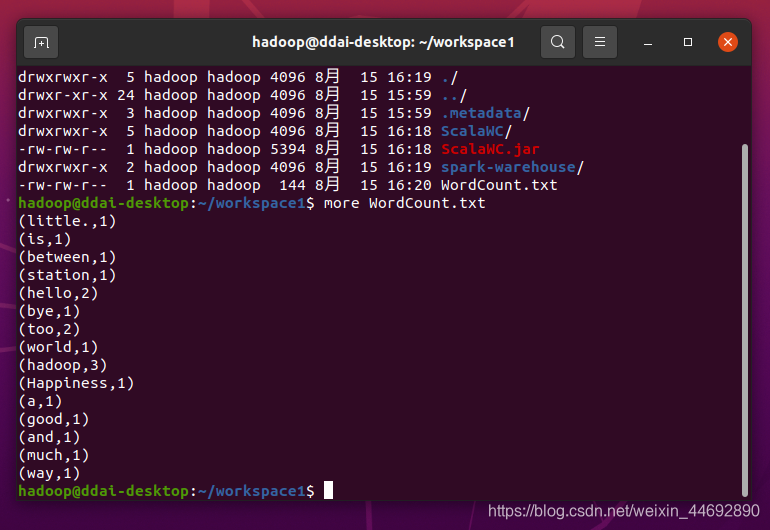Click the (much,1) output line

tap(54, 455)
